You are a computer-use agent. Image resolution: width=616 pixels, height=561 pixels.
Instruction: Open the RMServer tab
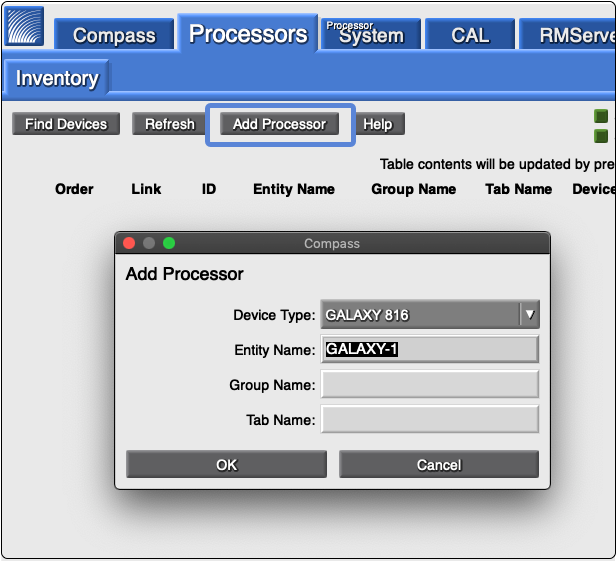pyautogui.click(x=567, y=35)
